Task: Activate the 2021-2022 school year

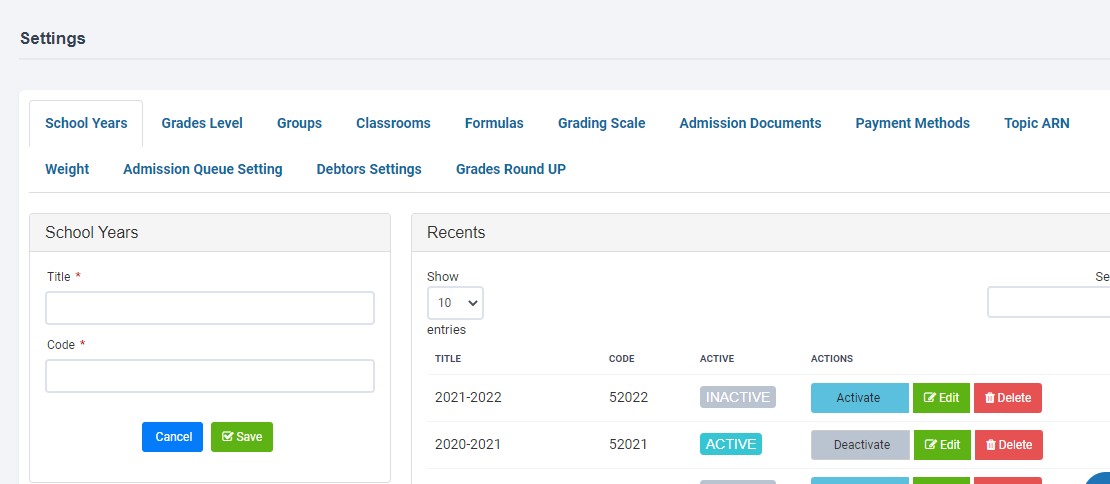Action: tap(859, 398)
